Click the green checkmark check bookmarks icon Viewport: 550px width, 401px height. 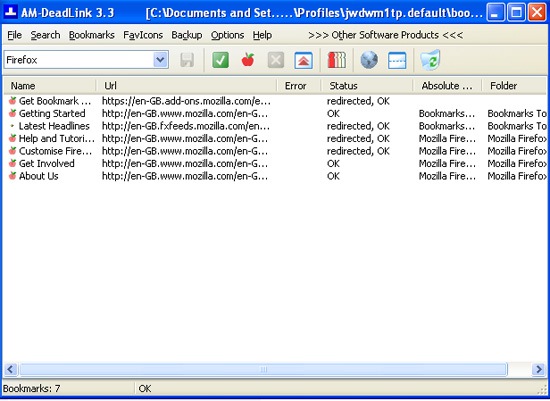220,60
